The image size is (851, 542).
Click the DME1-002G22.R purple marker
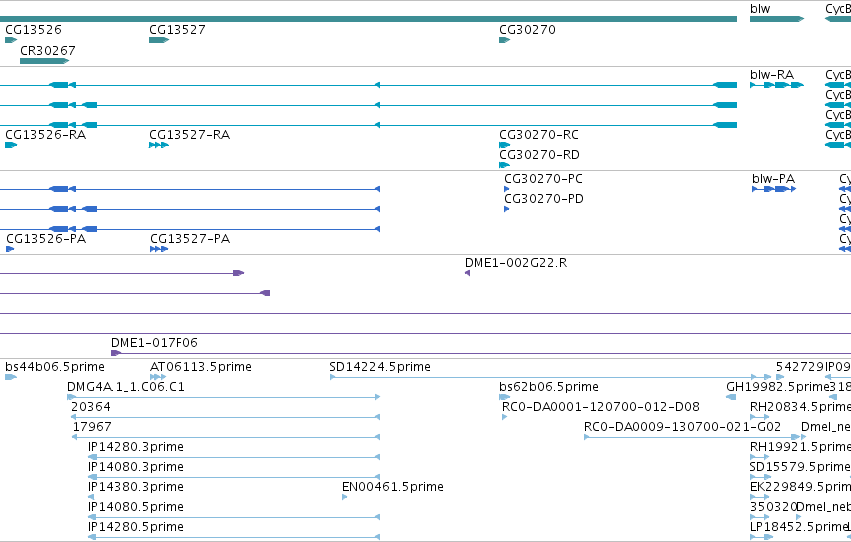(x=467, y=273)
